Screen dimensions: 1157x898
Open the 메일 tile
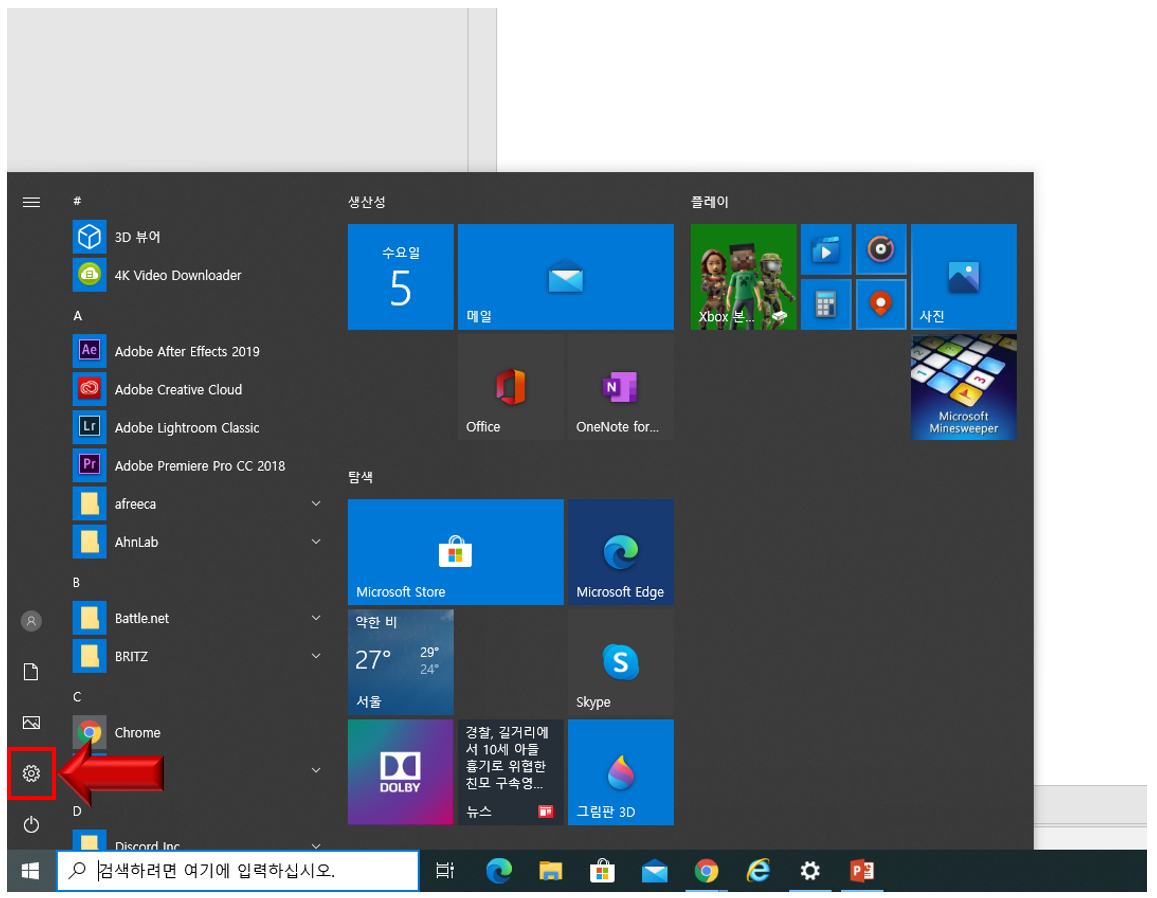point(565,277)
